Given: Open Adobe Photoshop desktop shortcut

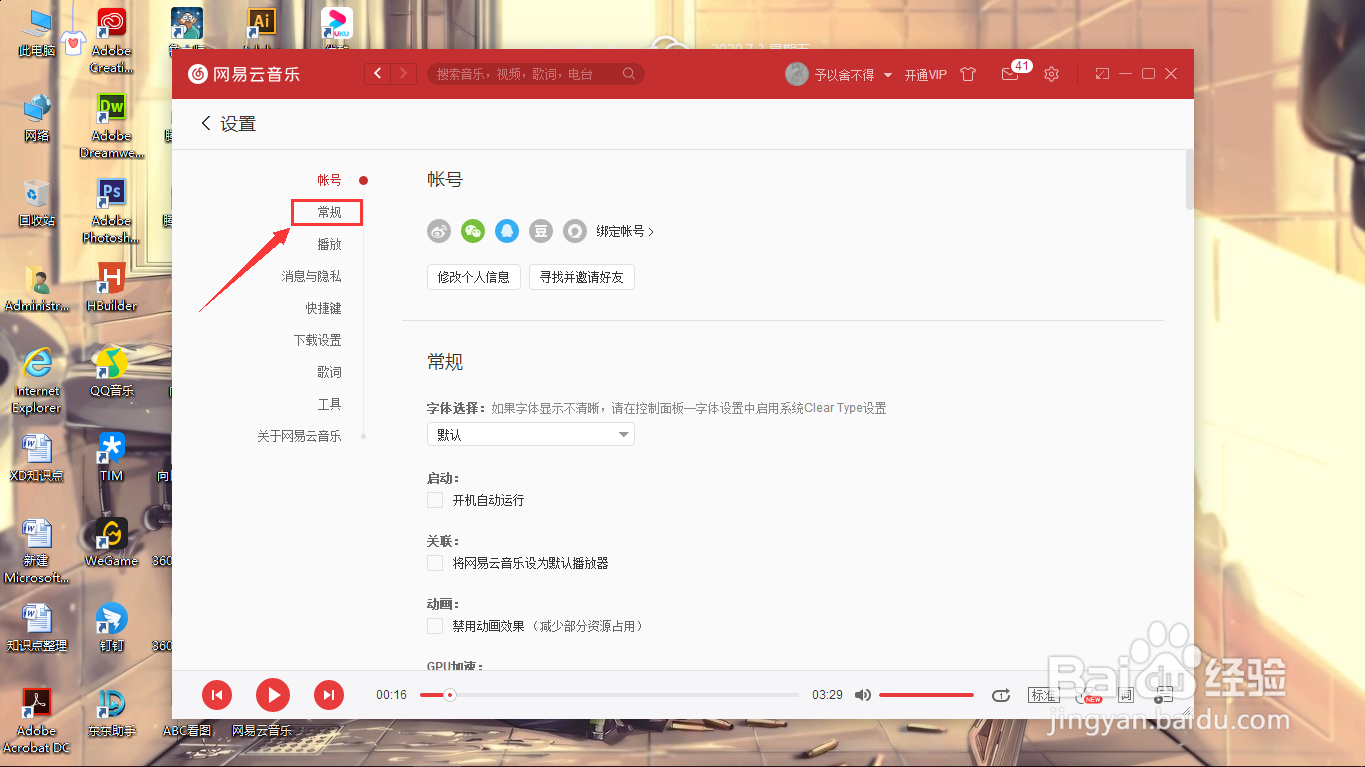Looking at the screenshot, I should 111,211.
